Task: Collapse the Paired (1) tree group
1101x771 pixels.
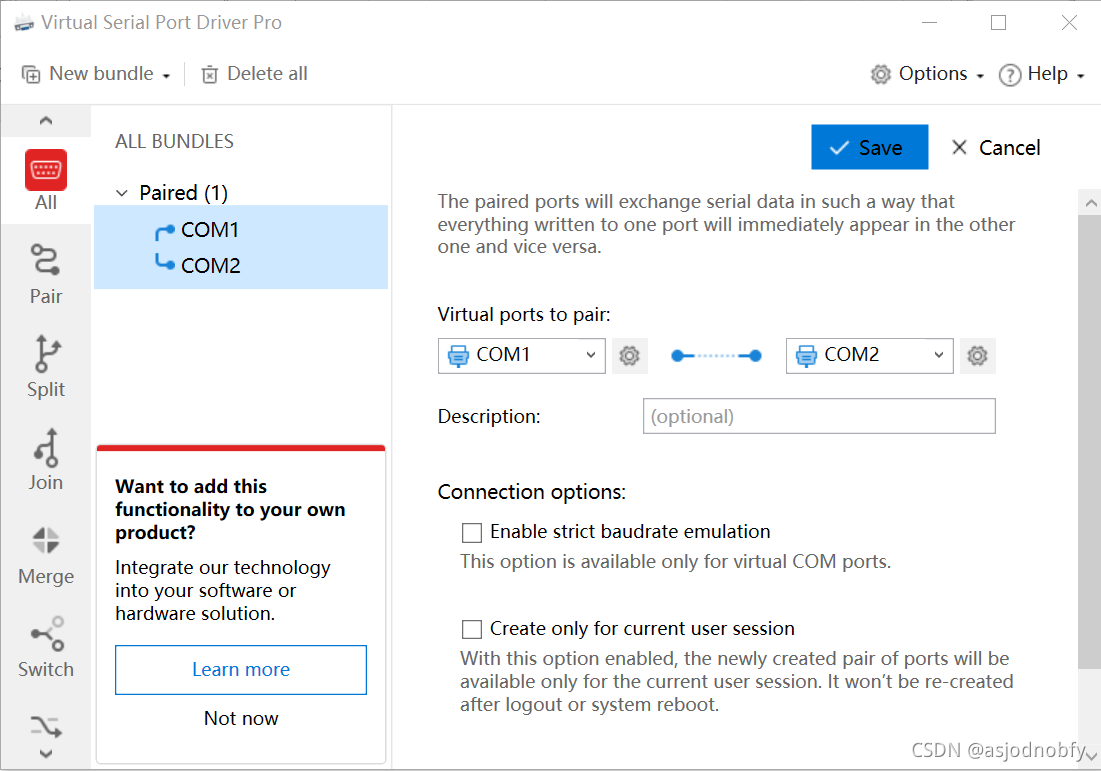Action: (x=122, y=193)
